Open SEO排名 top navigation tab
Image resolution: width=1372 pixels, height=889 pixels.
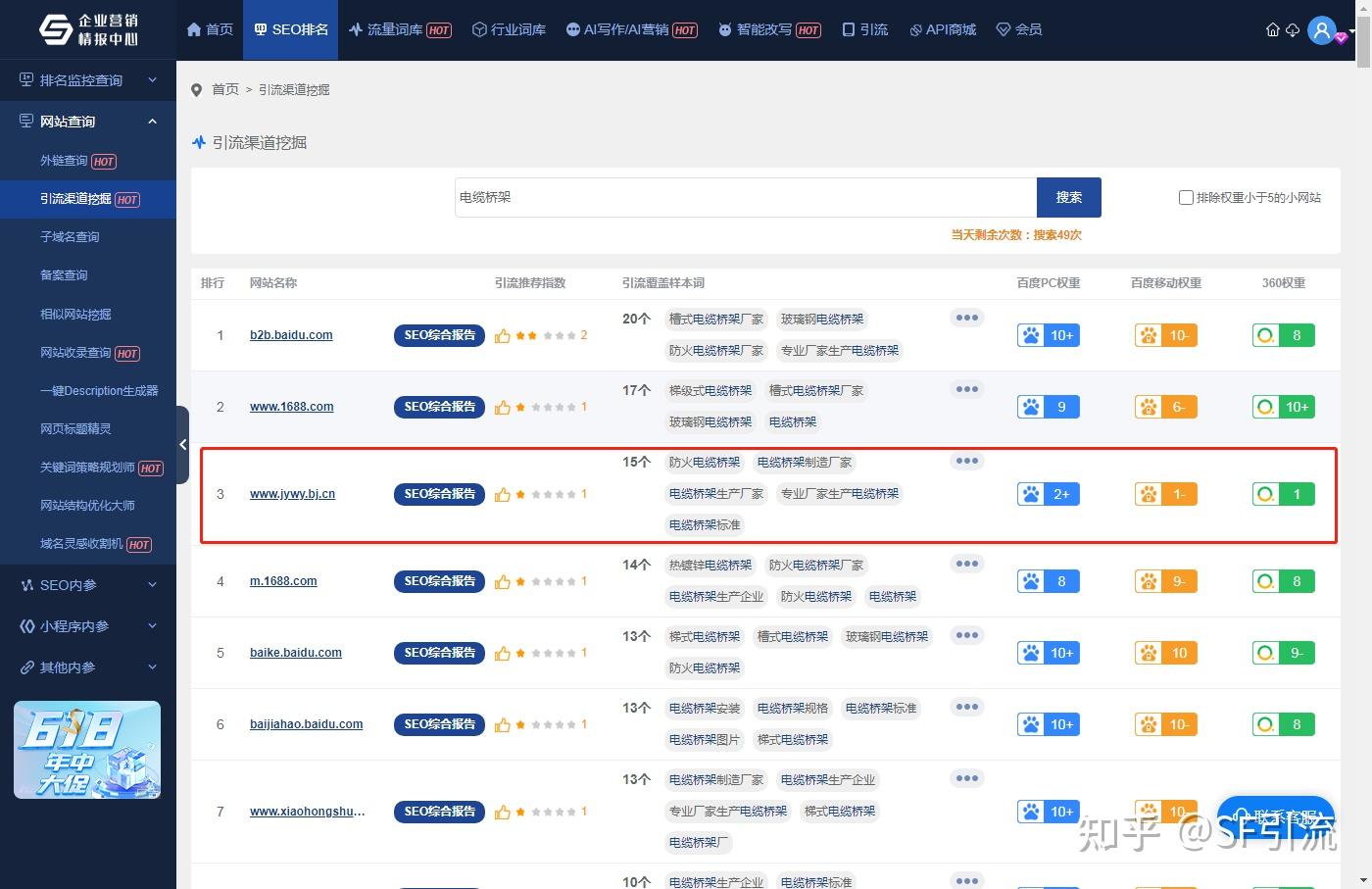click(x=291, y=29)
